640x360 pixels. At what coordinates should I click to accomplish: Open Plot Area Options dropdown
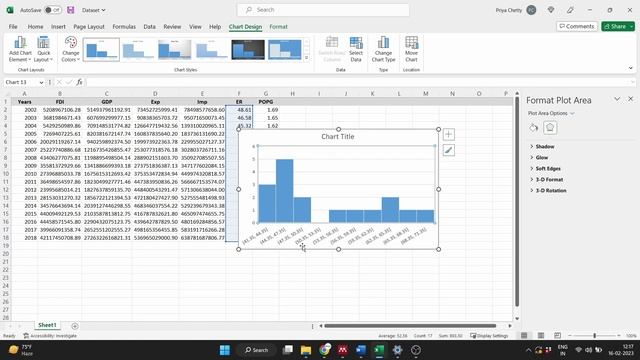(x=551, y=113)
